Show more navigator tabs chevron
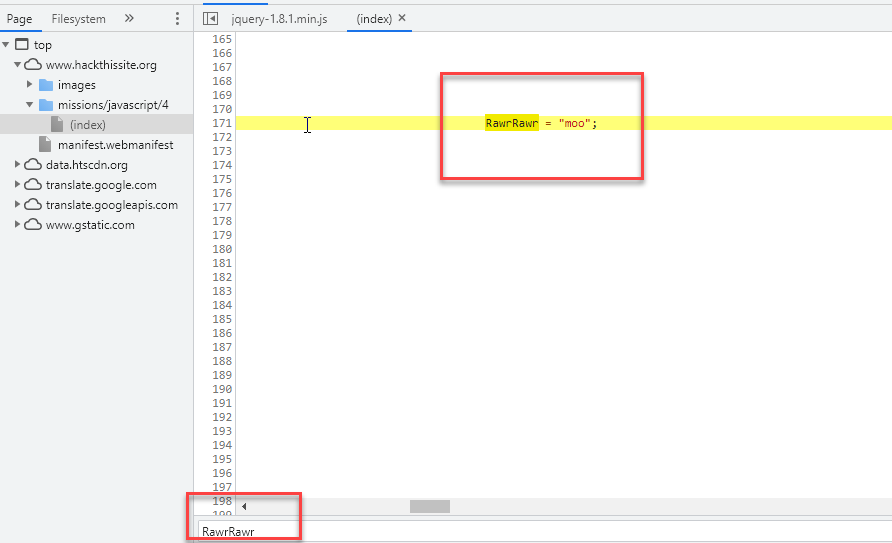This screenshot has height=543, width=892. click(129, 18)
